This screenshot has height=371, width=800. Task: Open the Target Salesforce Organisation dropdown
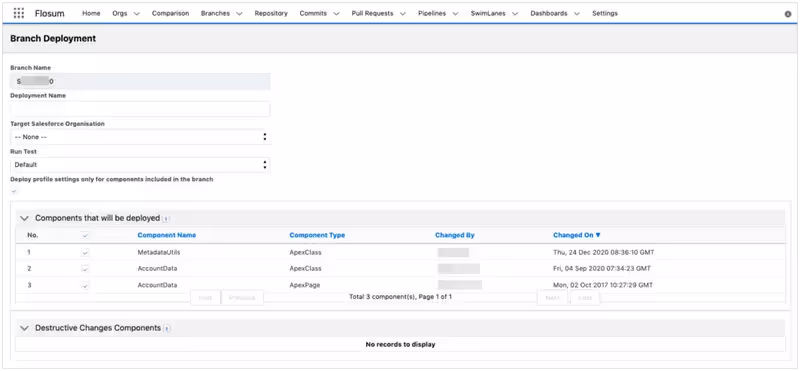click(140, 137)
